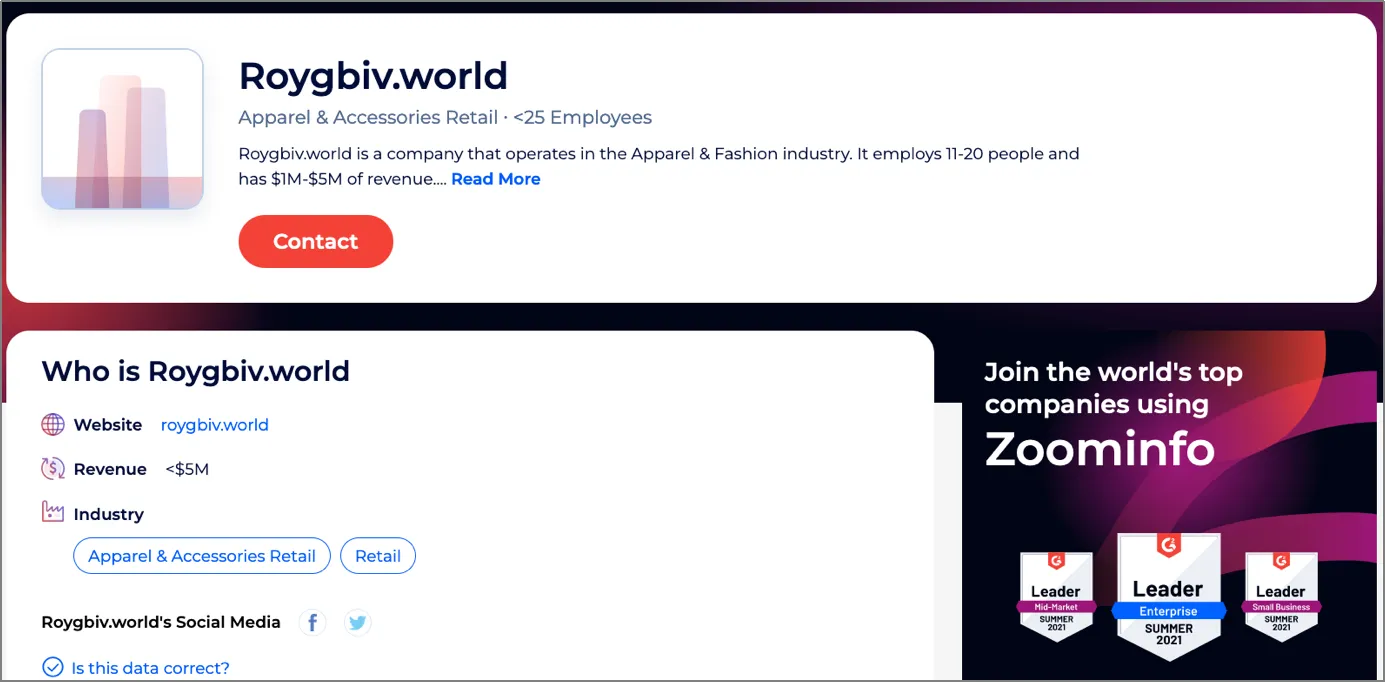The width and height of the screenshot is (1386, 682).
Task: Click the Roygbiv.world company logo thumbnail
Action: (x=122, y=129)
